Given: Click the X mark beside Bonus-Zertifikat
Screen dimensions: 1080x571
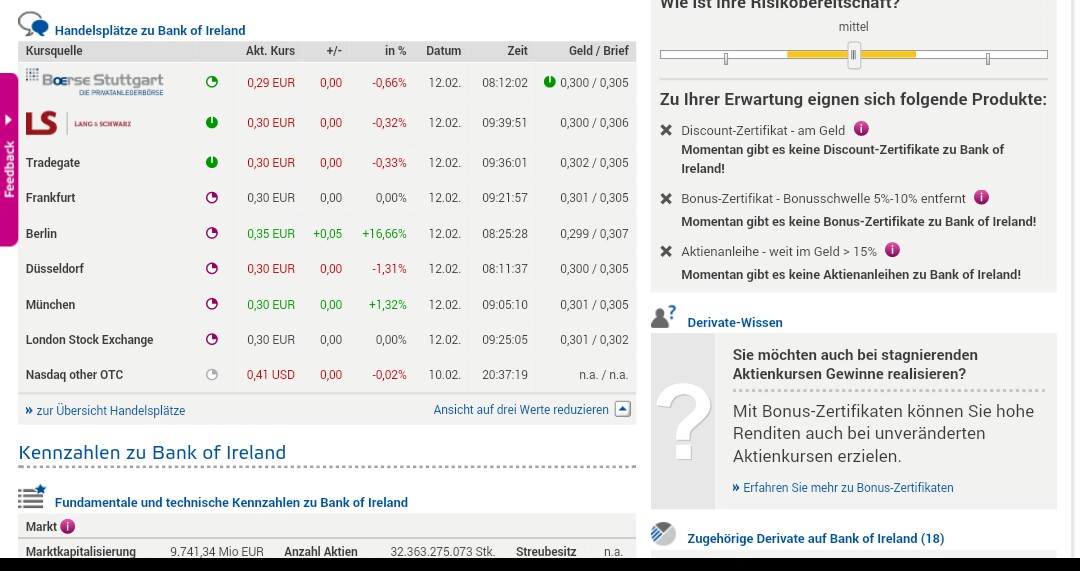Looking at the screenshot, I should coord(666,199).
